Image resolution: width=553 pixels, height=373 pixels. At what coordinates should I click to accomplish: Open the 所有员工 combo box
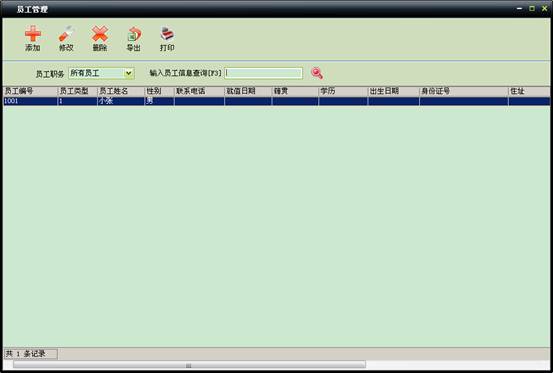pos(101,73)
